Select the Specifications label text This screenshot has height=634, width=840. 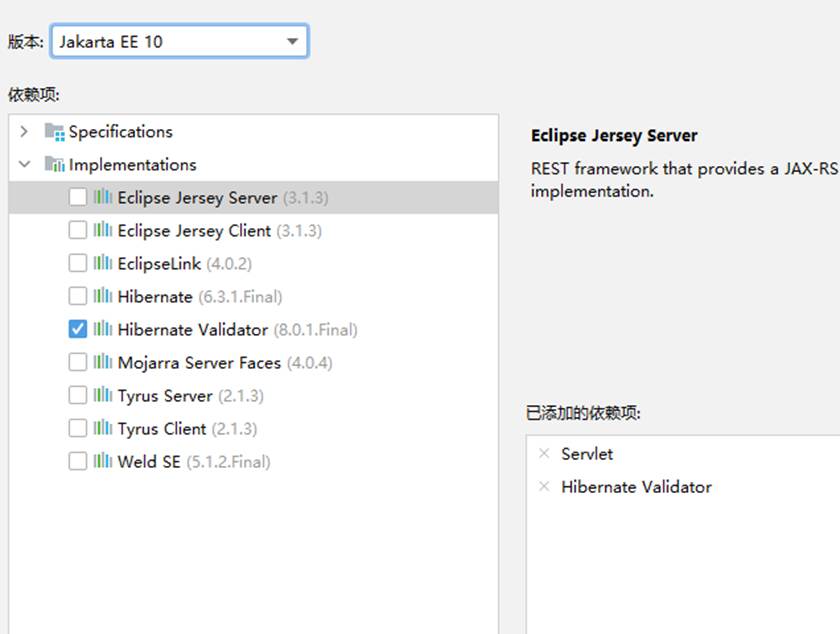click(121, 132)
